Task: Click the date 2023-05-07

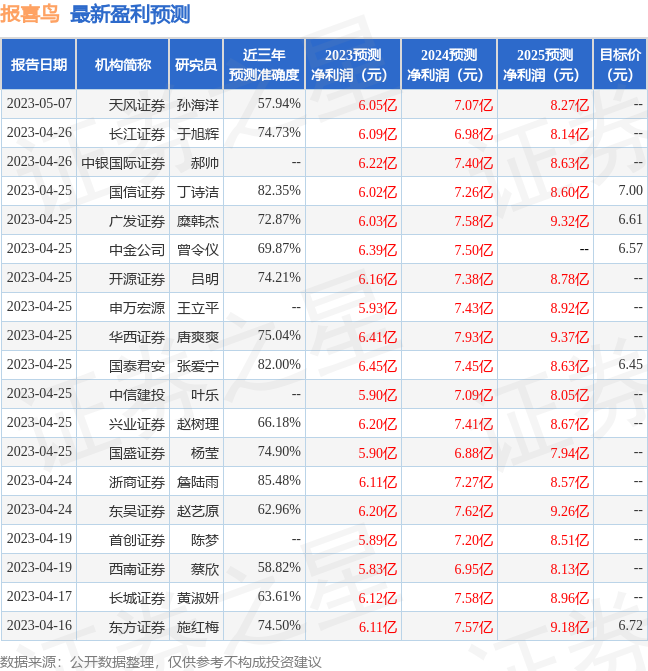Action: [x=39, y=104]
